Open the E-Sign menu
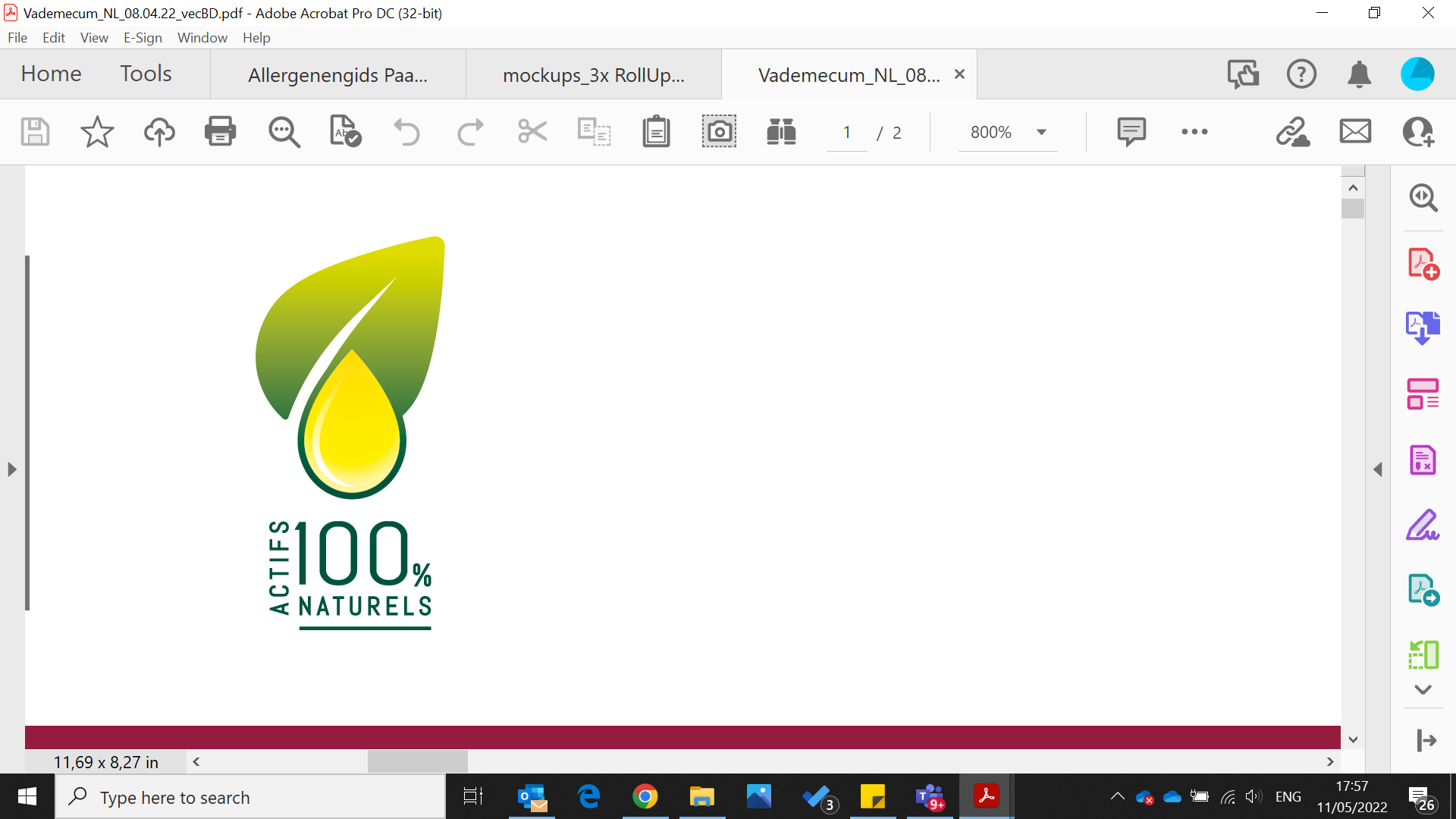 pos(143,38)
